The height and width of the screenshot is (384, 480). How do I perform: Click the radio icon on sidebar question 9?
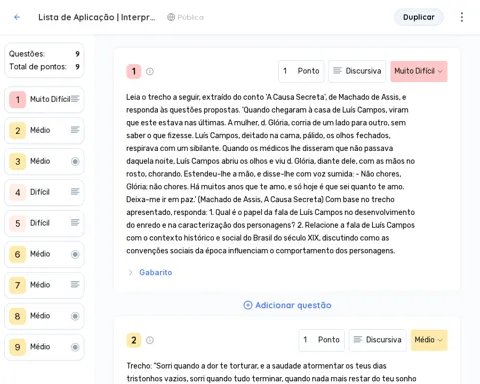(75, 347)
